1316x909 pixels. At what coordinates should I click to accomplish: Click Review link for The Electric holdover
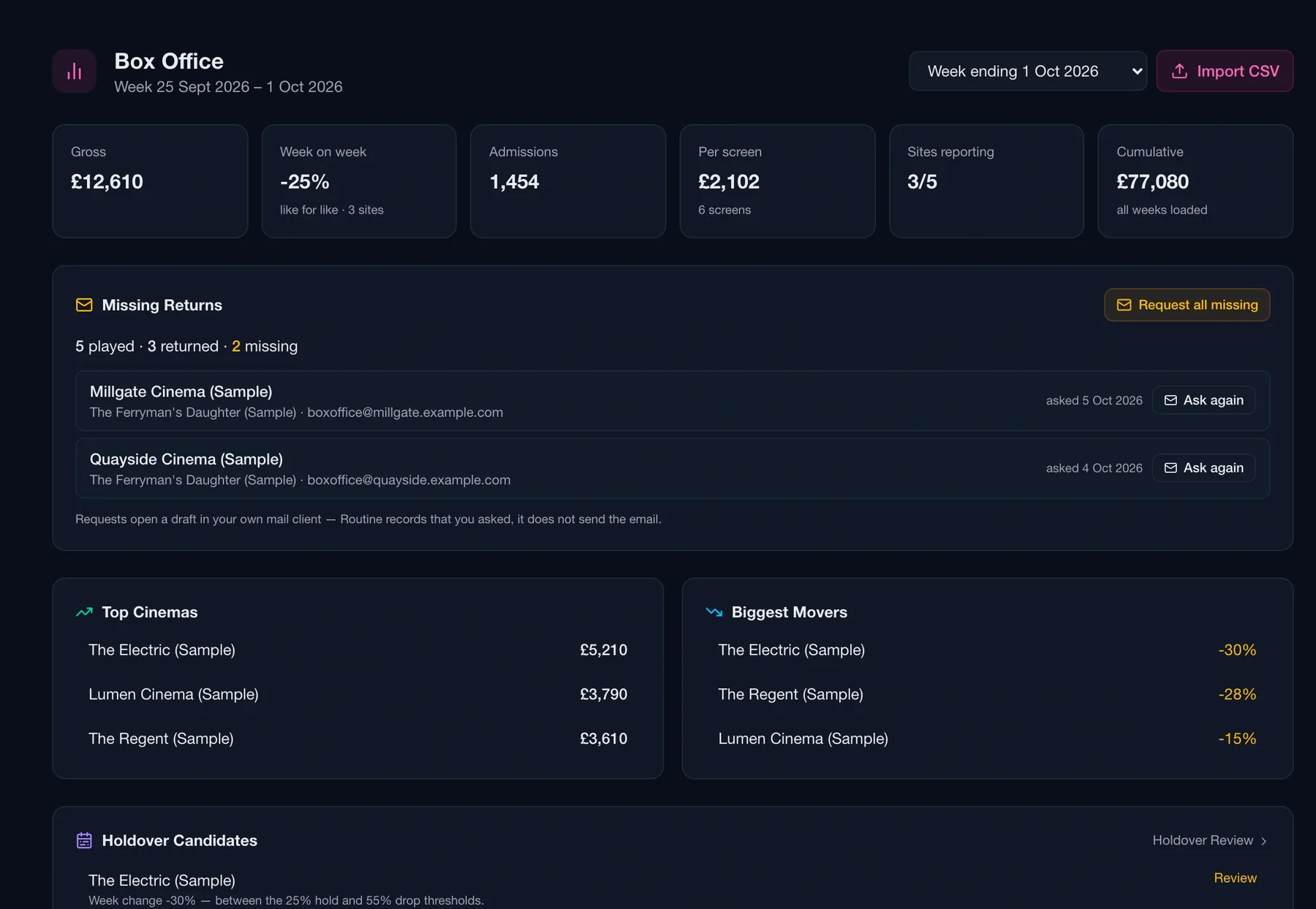coord(1236,878)
